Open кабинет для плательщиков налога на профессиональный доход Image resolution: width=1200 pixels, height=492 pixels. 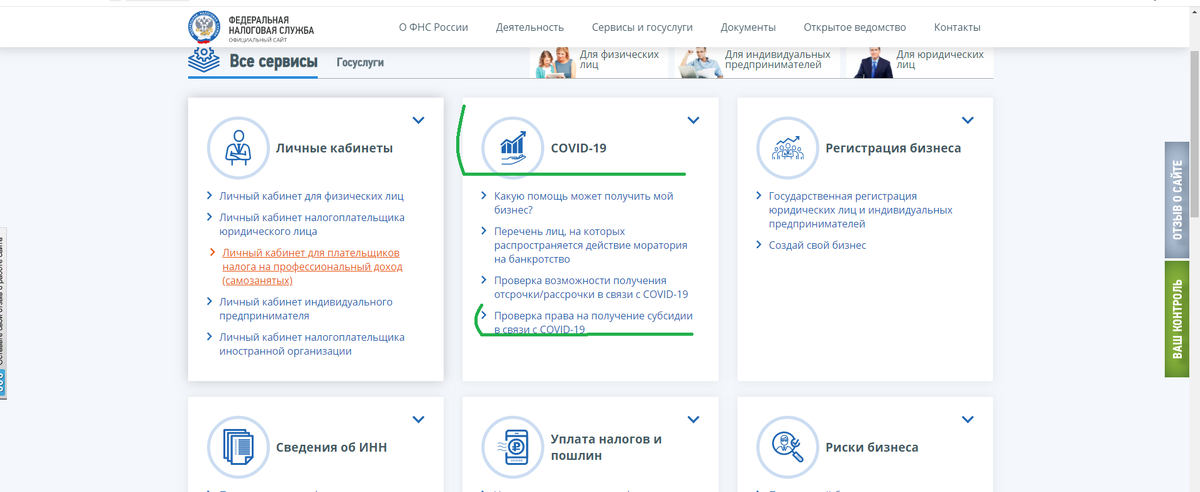coord(311,267)
